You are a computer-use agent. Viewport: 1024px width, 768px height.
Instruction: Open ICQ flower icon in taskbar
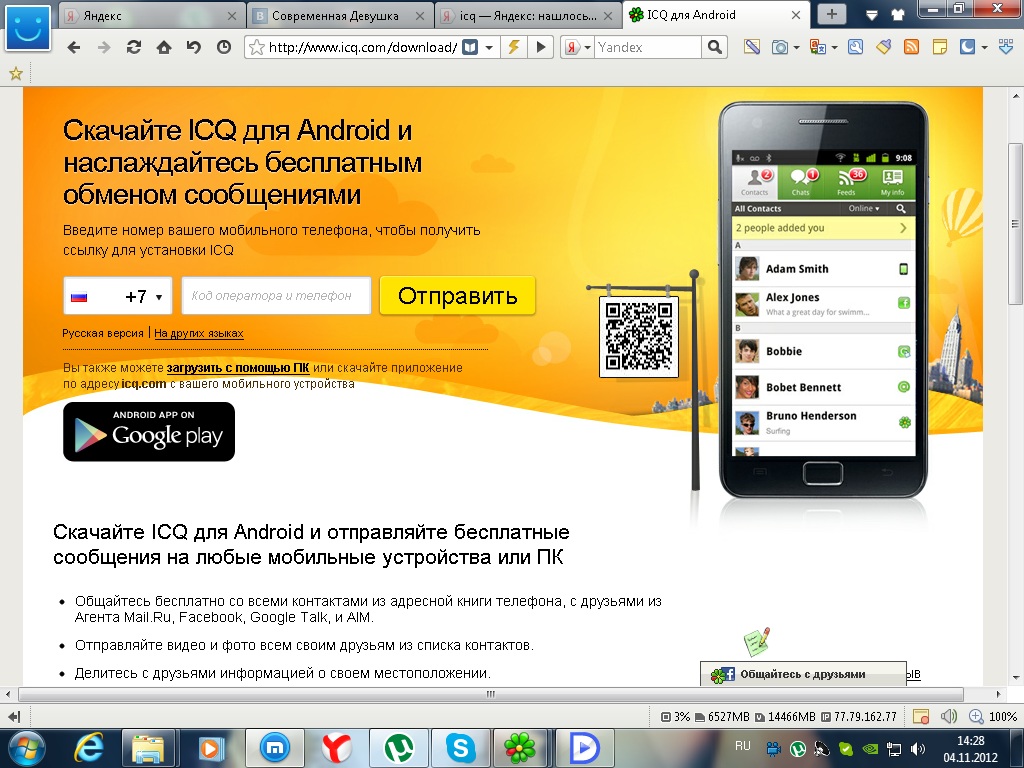(521, 748)
